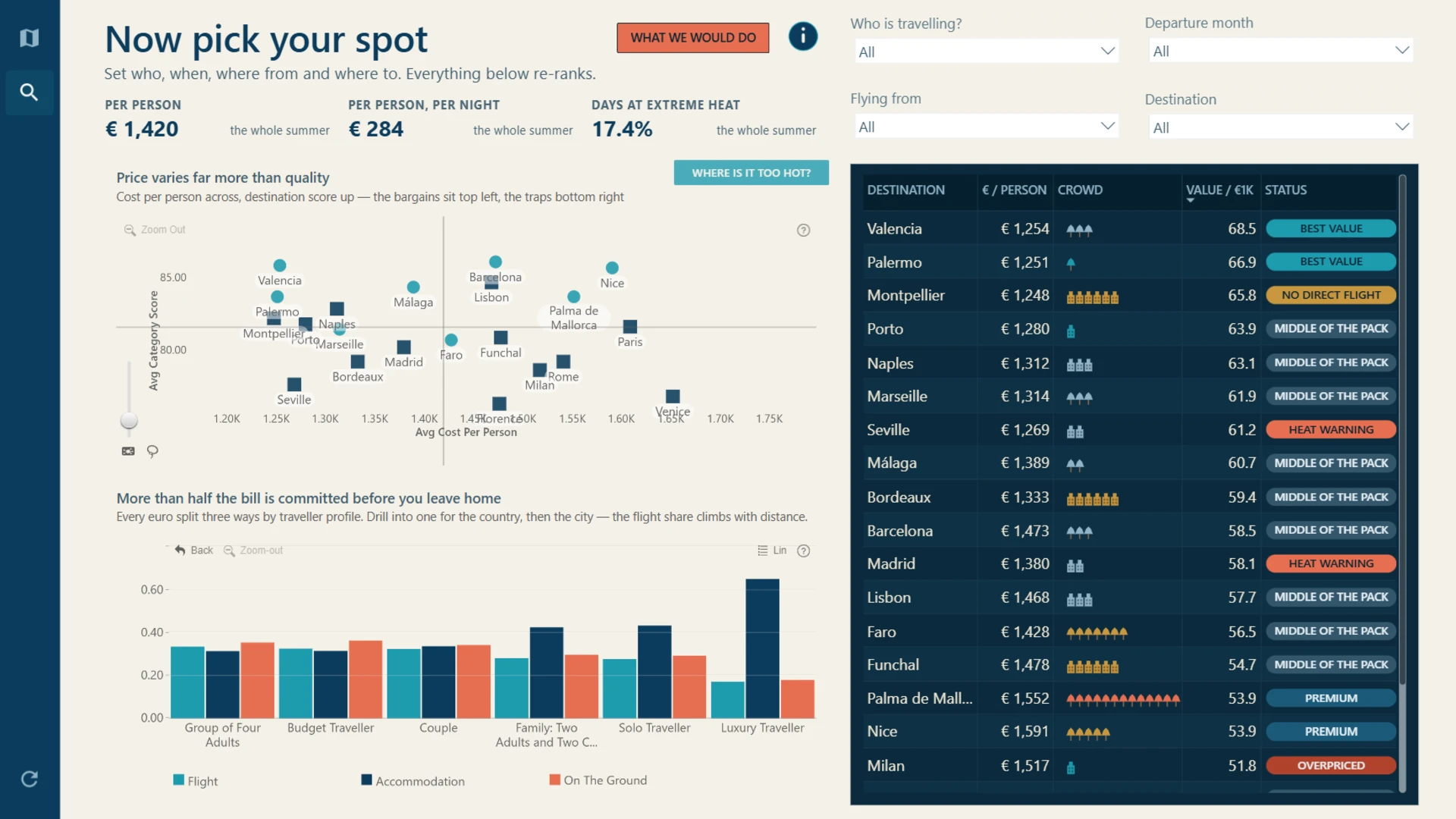
Task: Open the map page icon in the sidebar
Action: [x=29, y=38]
